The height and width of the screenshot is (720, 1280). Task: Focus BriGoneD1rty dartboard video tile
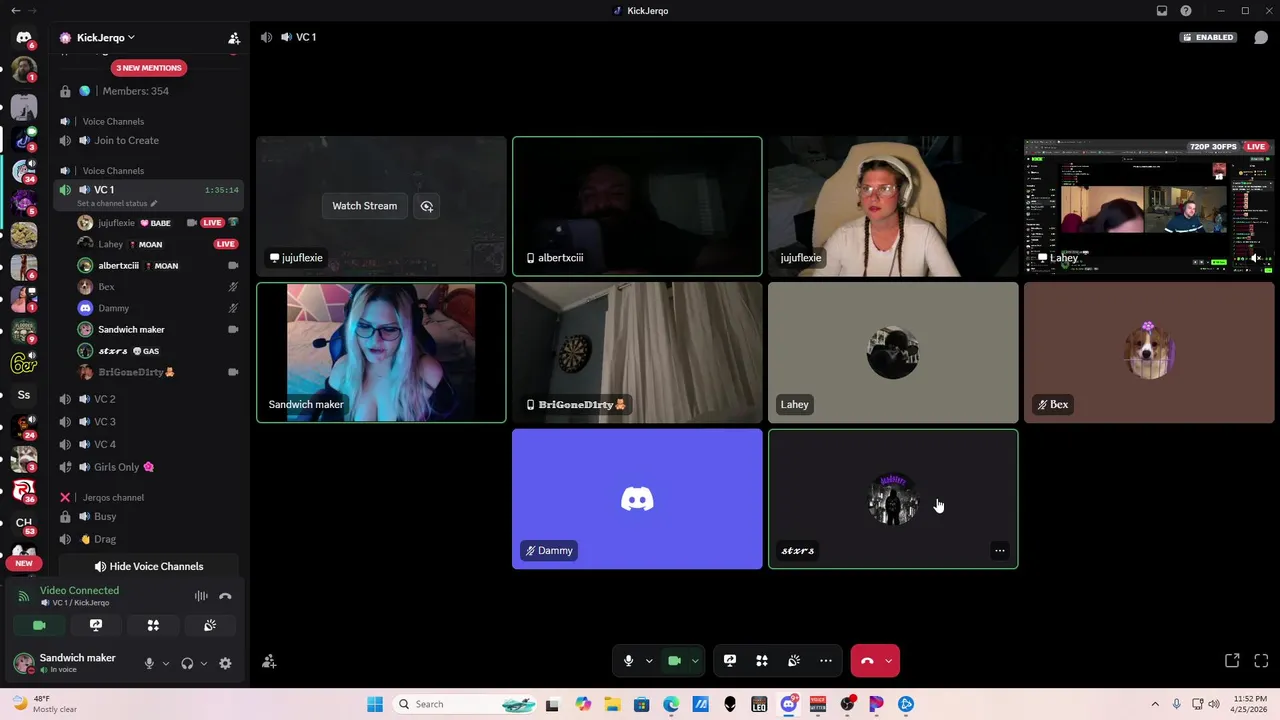pyautogui.click(x=637, y=352)
